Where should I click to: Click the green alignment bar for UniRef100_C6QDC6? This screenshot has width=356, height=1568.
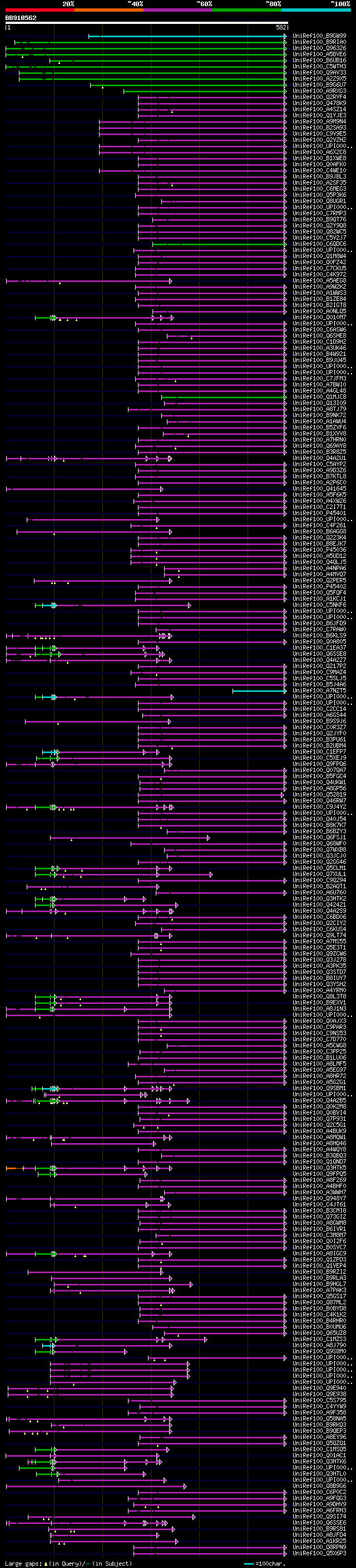pyautogui.click(x=219, y=244)
